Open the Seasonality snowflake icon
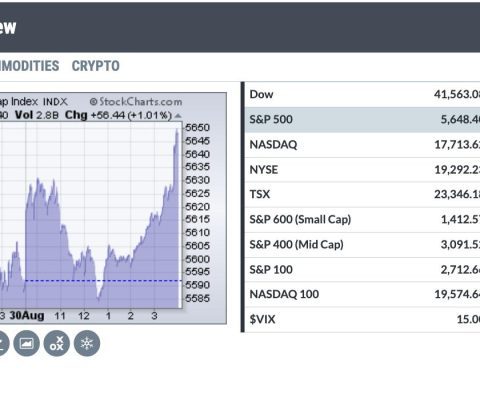480x393 pixels. pos(87,343)
